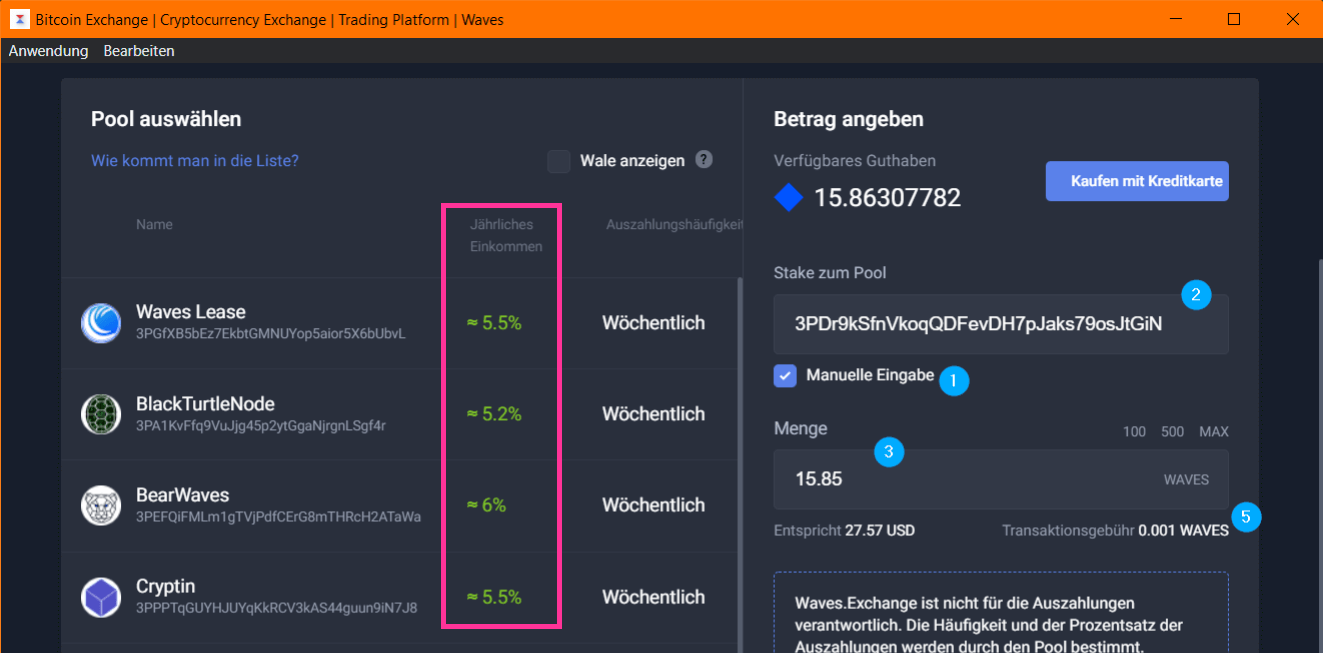Open the Wale anzeigen help icon
The width and height of the screenshot is (1323, 653).
[704, 159]
